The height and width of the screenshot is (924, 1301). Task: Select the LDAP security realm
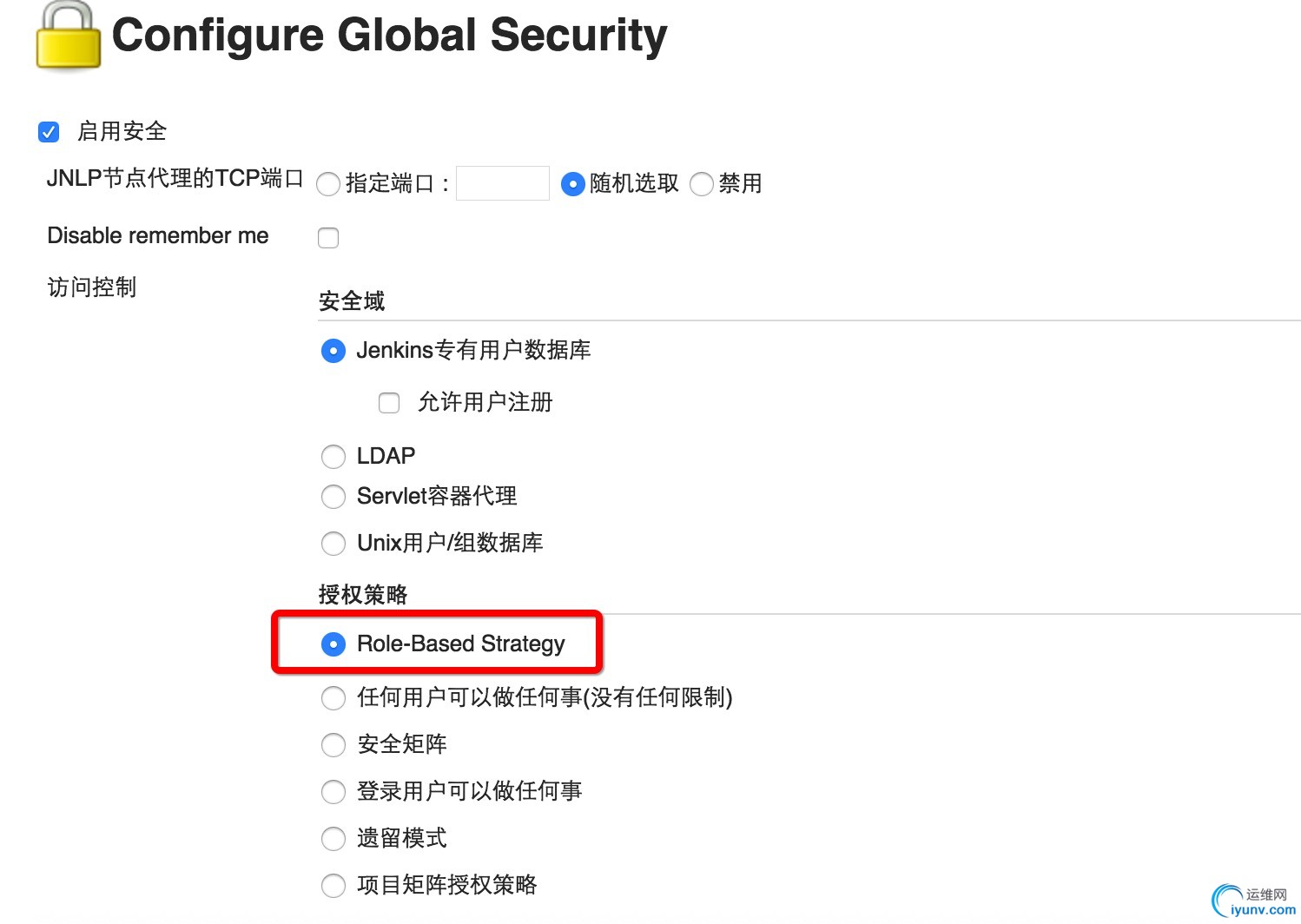click(334, 456)
